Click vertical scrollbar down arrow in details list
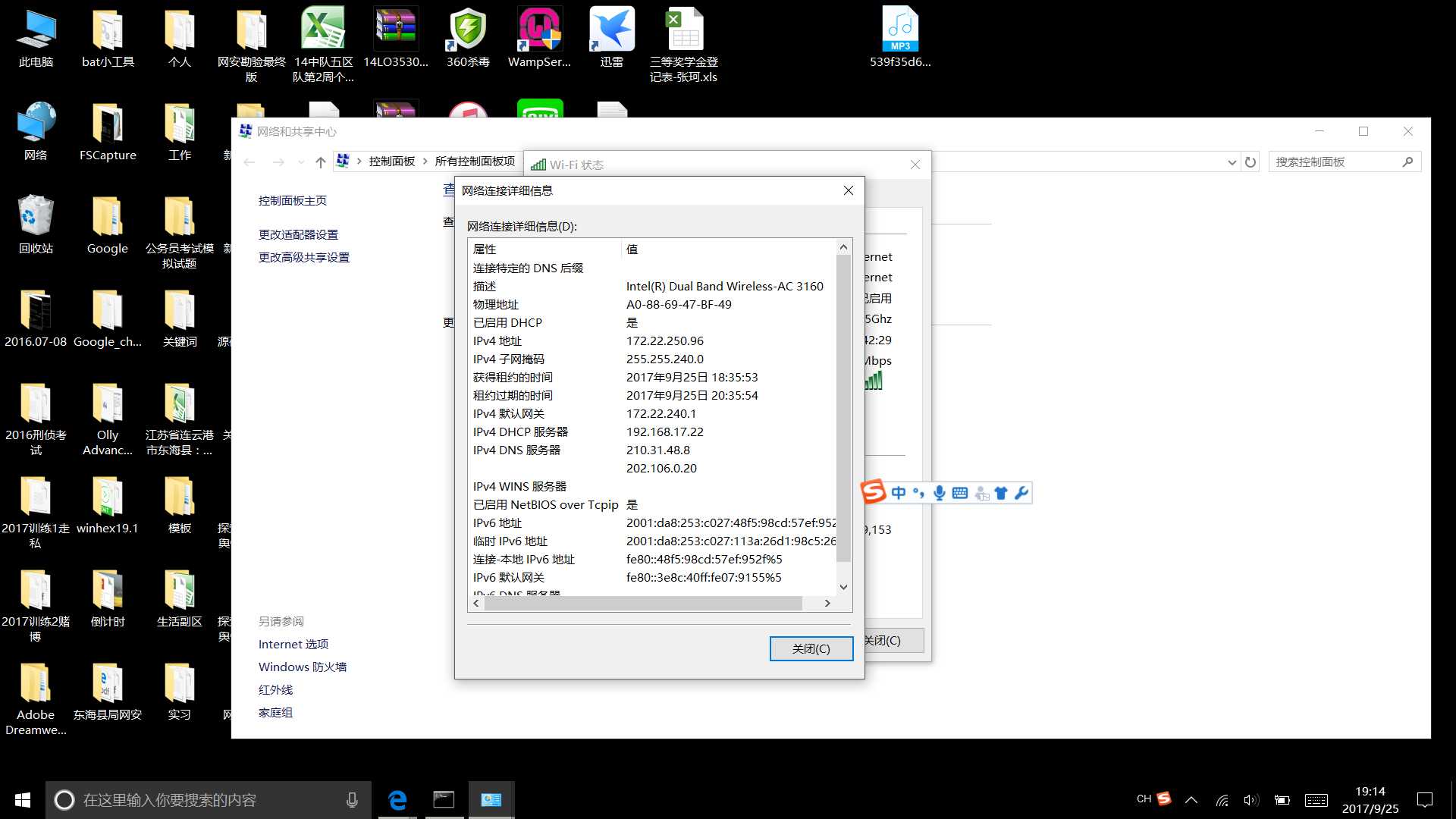 (843, 587)
